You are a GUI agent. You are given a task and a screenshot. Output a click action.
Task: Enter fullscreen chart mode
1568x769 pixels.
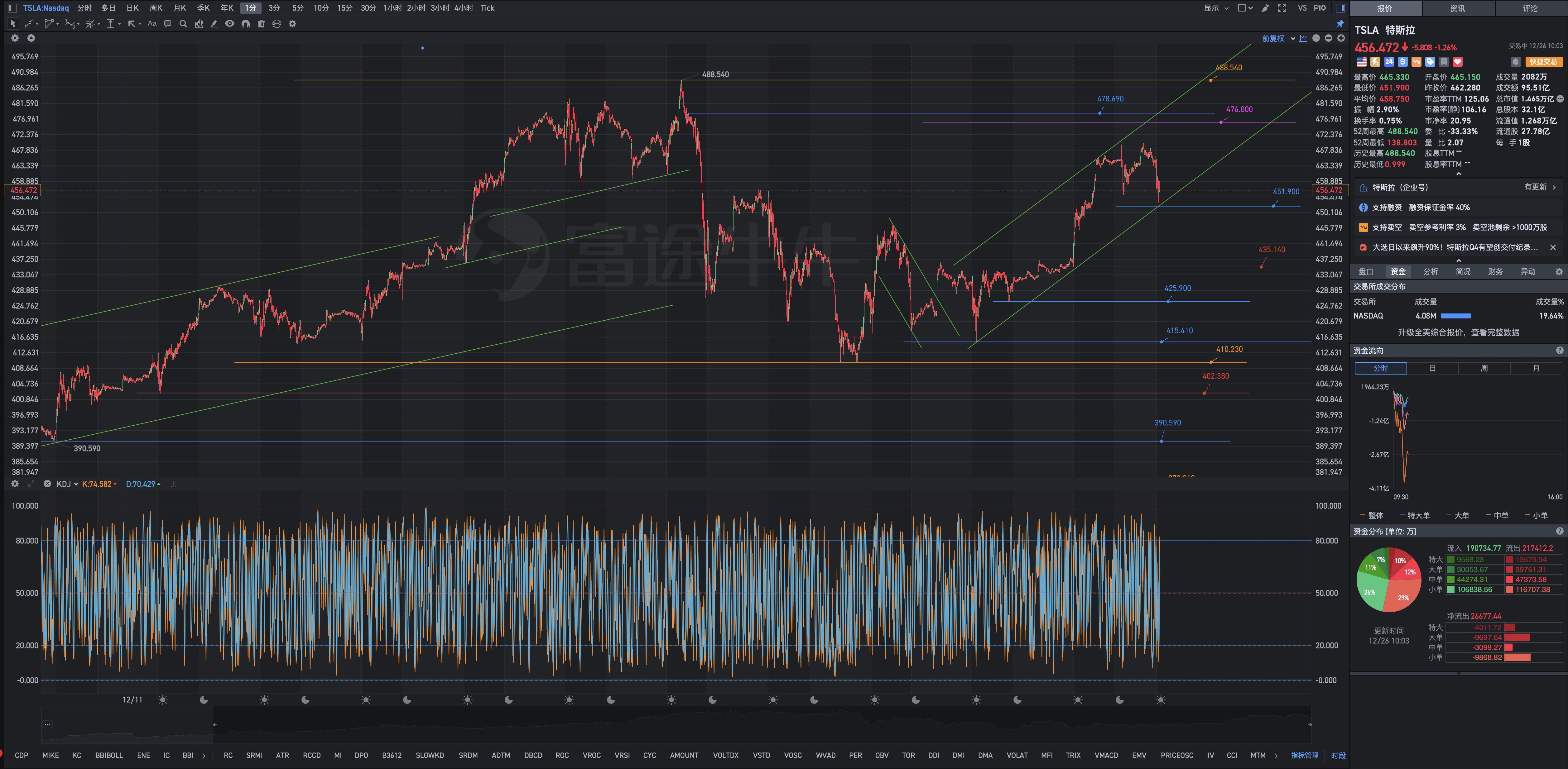(x=1282, y=8)
